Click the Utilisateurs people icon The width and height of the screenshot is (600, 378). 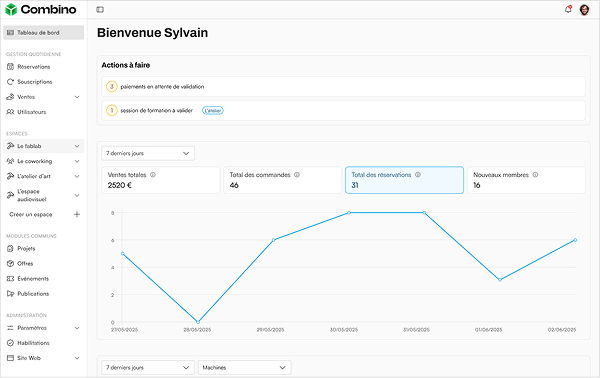10,112
